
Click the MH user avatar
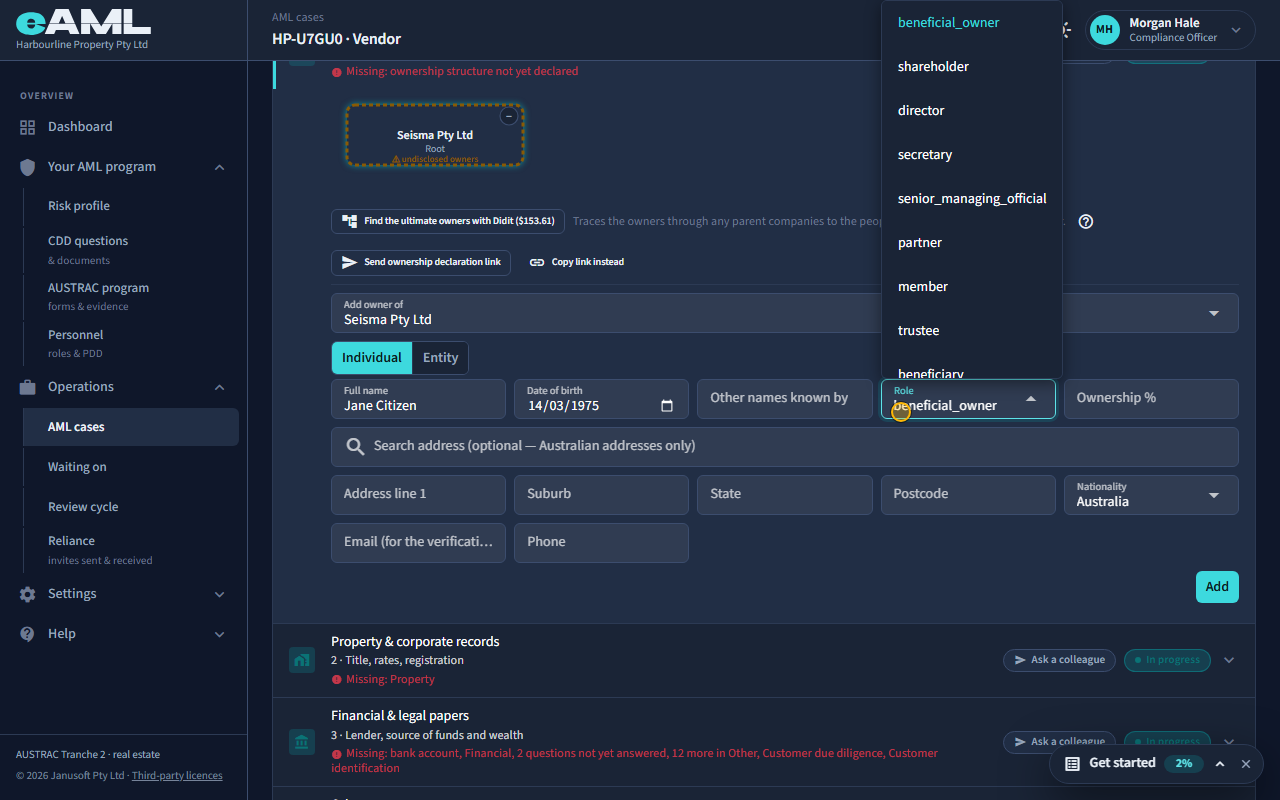tap(1104, 30)
